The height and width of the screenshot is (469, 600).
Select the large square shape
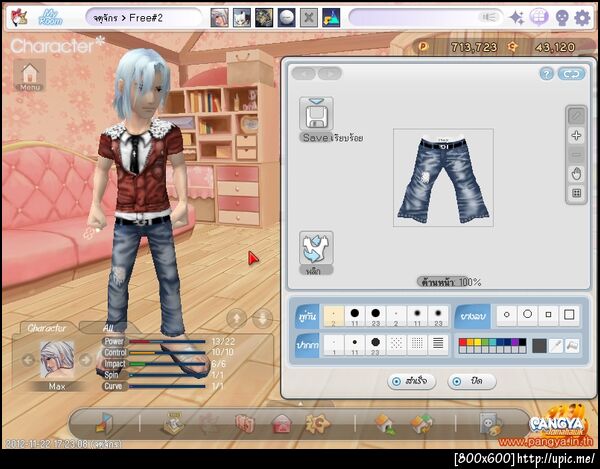[x=569, y=315]
